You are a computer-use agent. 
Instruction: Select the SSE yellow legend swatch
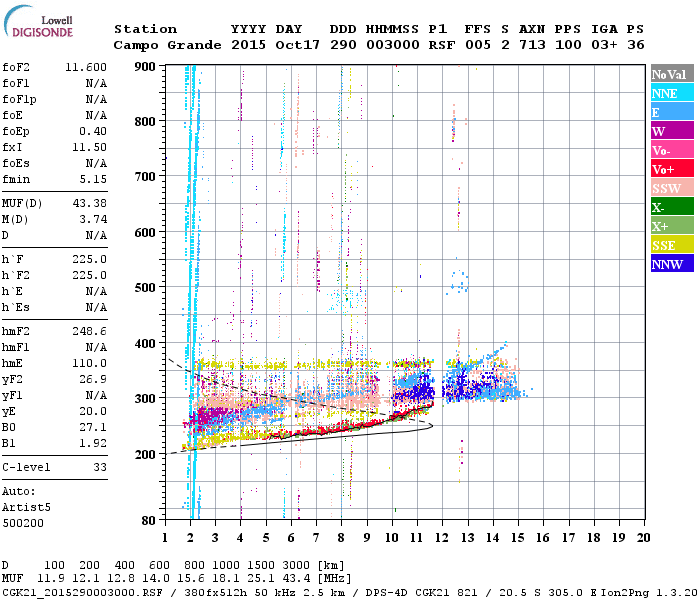(672, 245)
